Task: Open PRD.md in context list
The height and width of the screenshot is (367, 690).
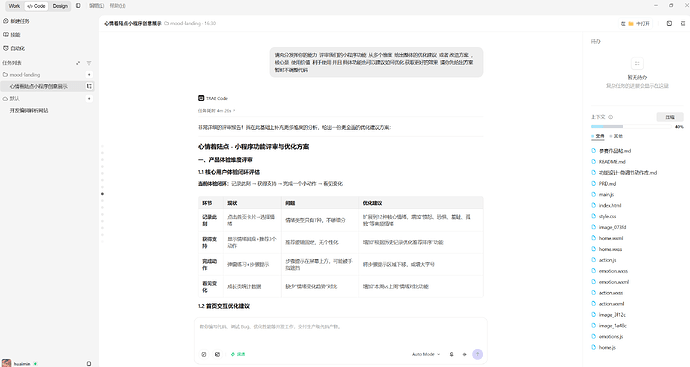Action: coord(607,184)
